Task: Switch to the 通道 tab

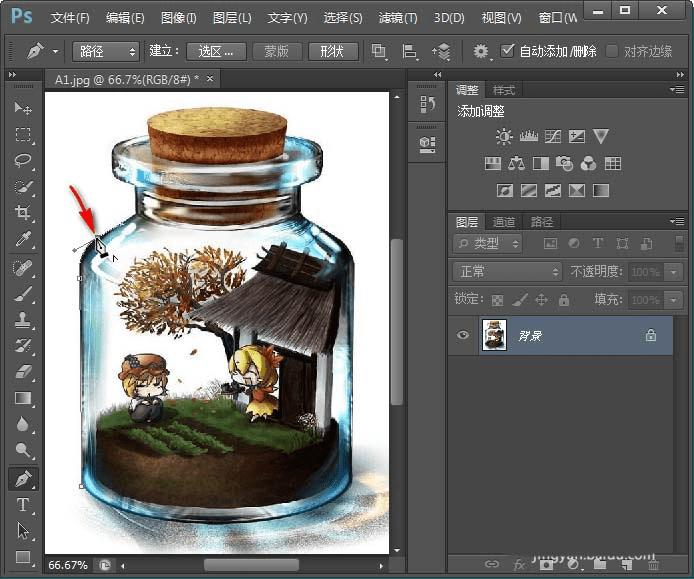Action: (x=504, y=222)
